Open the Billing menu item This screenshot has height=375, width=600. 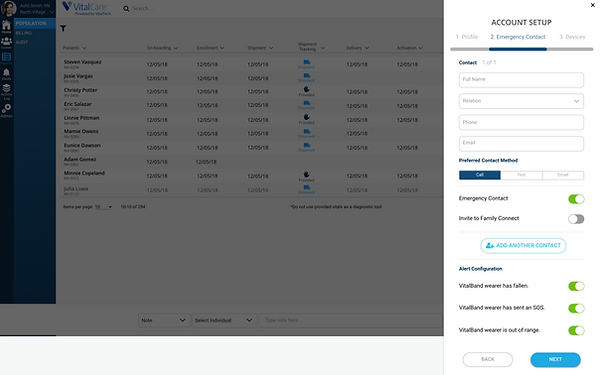(24, 33)
